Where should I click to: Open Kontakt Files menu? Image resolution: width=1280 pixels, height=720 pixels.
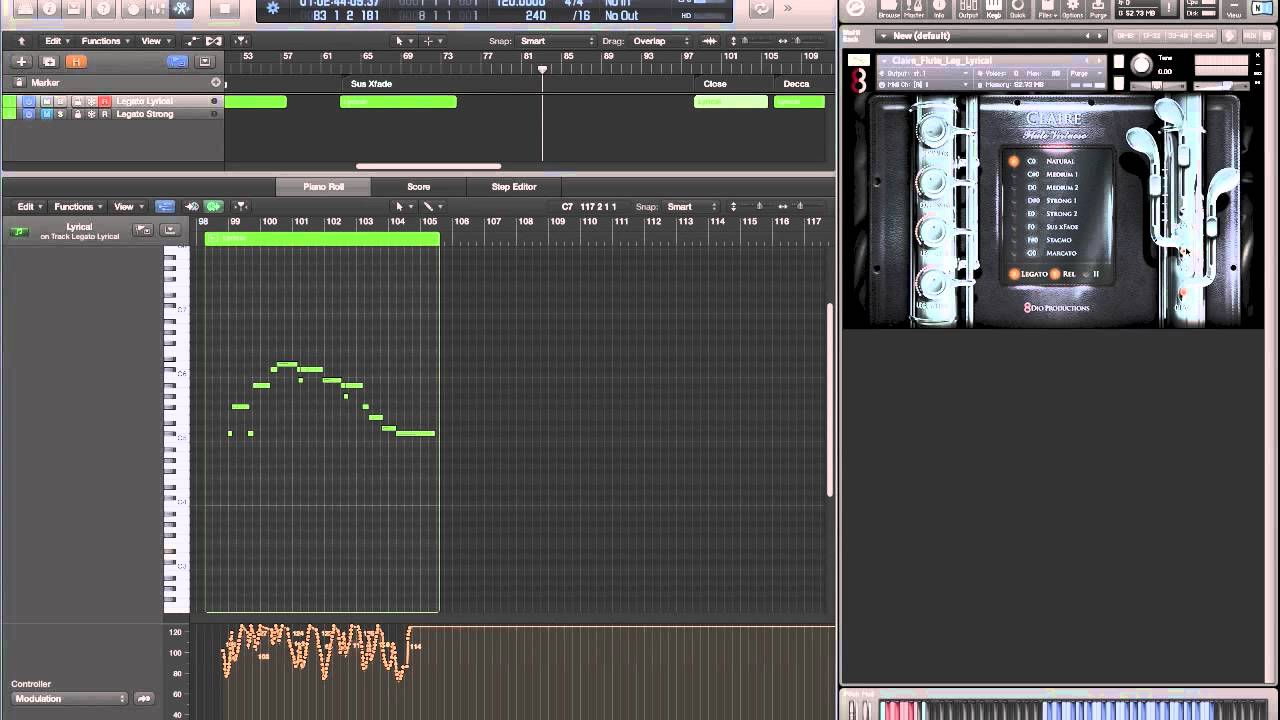[x=1047, y=10]
